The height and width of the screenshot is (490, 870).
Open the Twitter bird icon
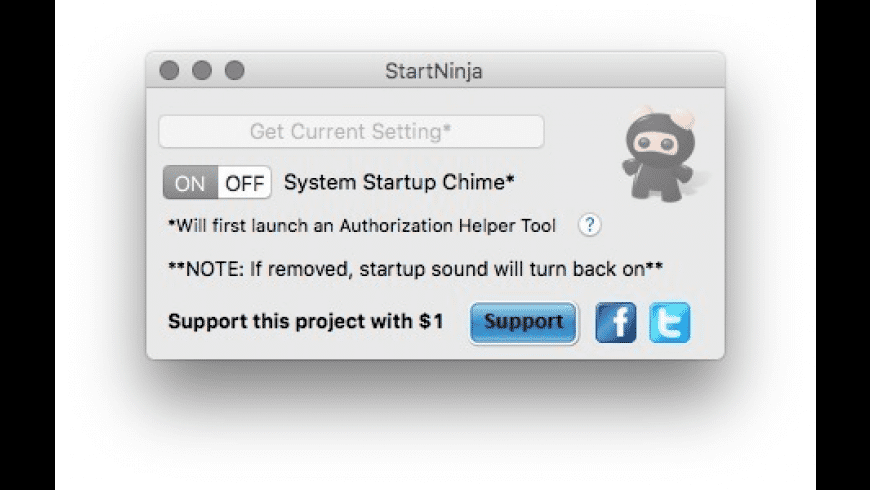[669, 323]
